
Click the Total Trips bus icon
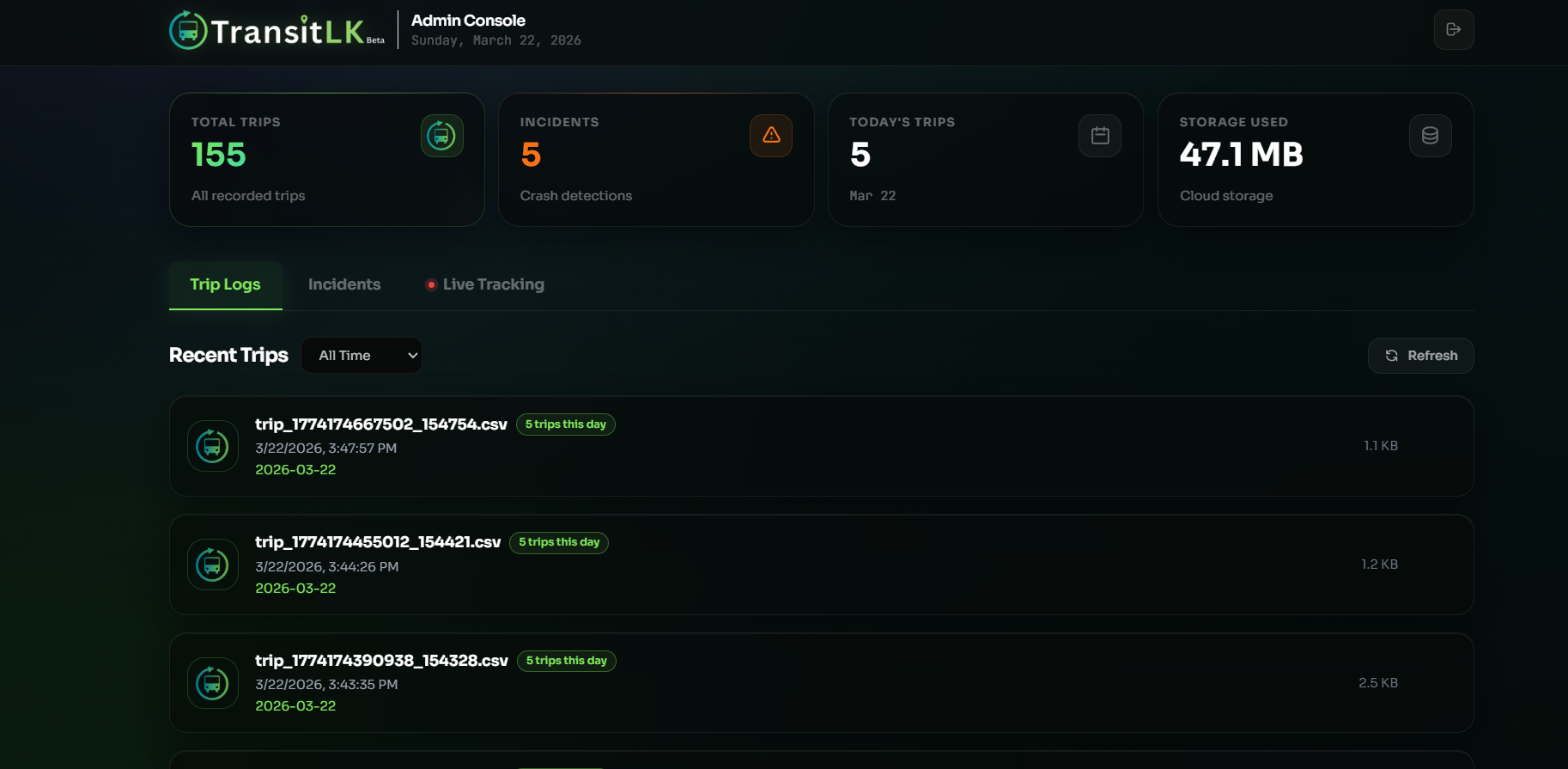(x=441, y=136)
